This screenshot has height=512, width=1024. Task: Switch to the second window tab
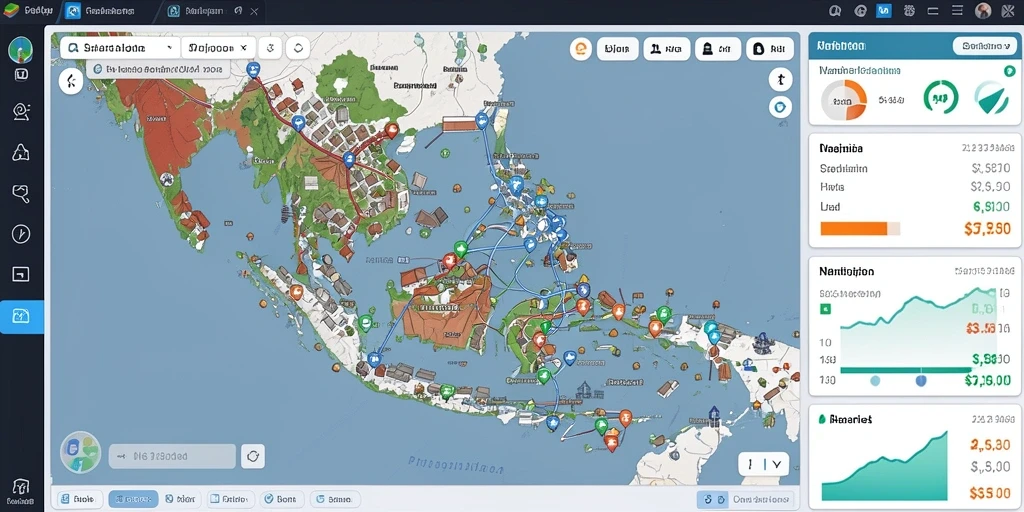click(204, 11)
